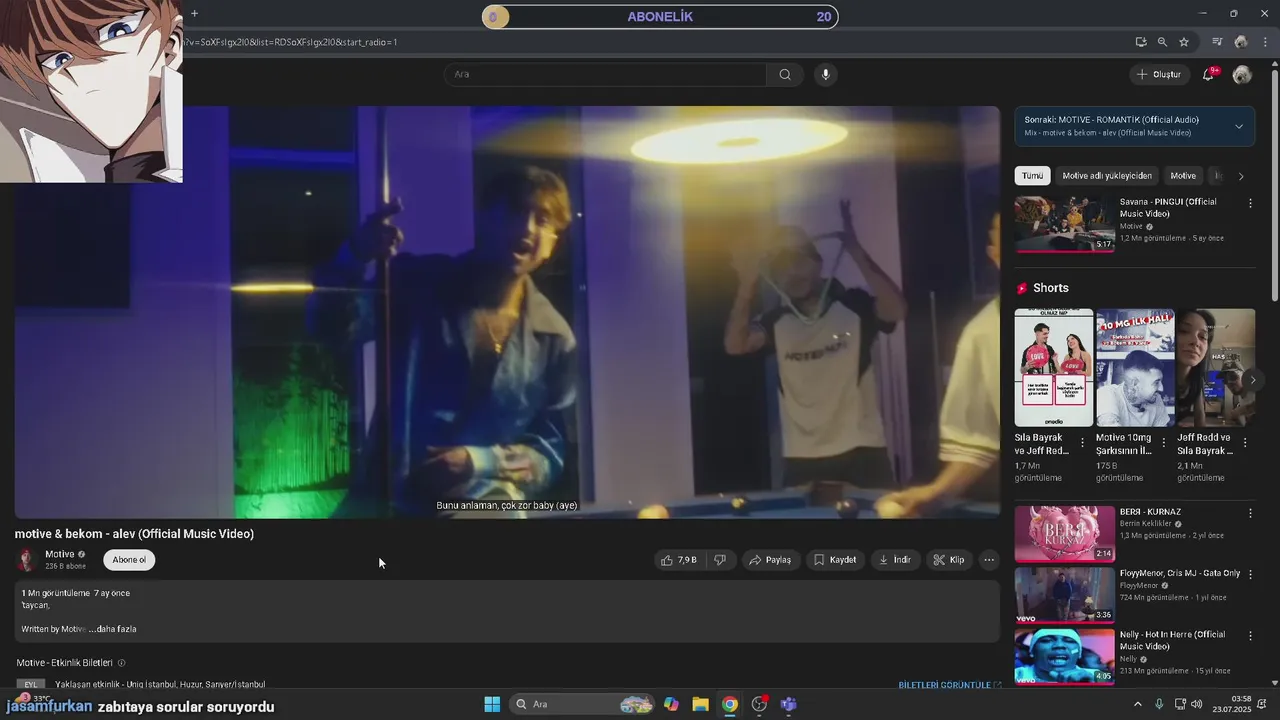Image resolution: width=1280 pixels, height=720 pixels.
Task: Open Nelly - Hot In Herre thumbnail
Action: tap(1064, 656)
